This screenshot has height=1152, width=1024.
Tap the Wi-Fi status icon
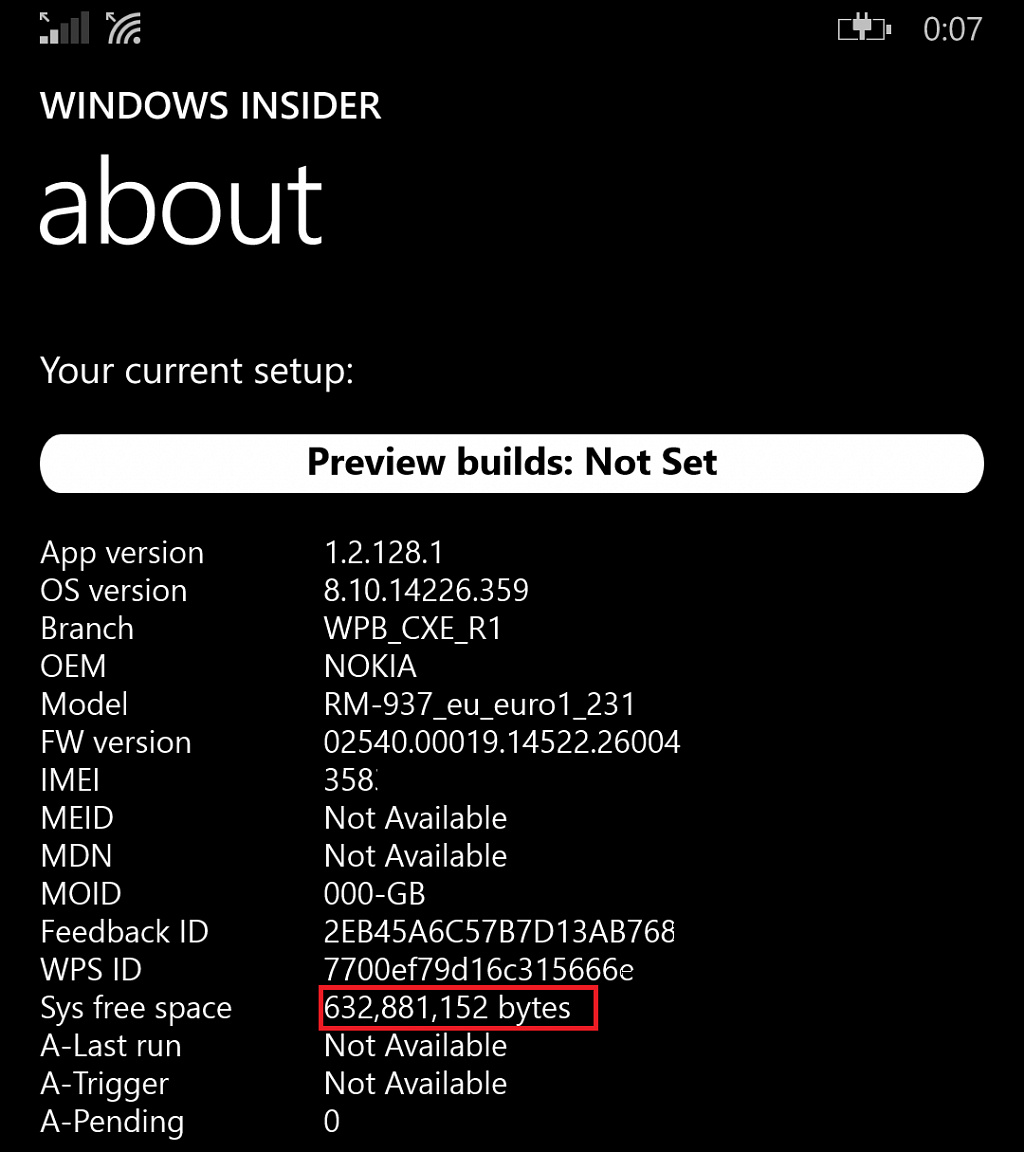pos(124,28)
